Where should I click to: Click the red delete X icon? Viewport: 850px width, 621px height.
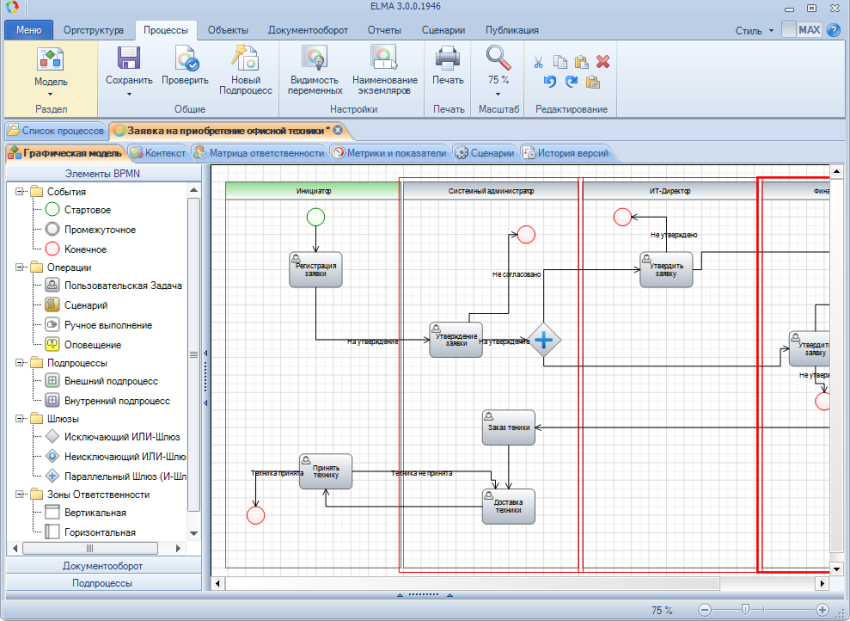tap(603, 62)
